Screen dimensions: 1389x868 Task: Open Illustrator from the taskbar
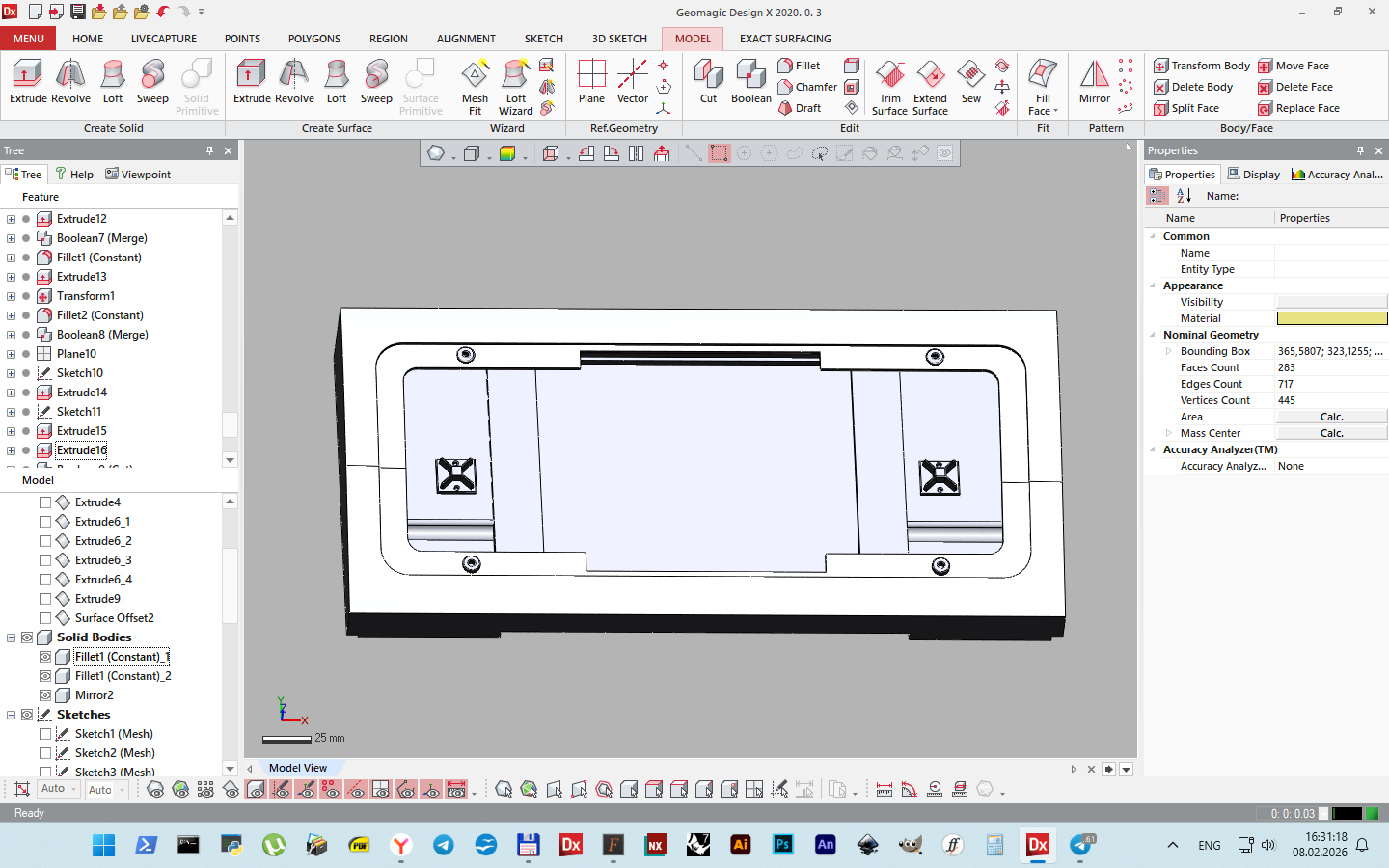[741, 845]
